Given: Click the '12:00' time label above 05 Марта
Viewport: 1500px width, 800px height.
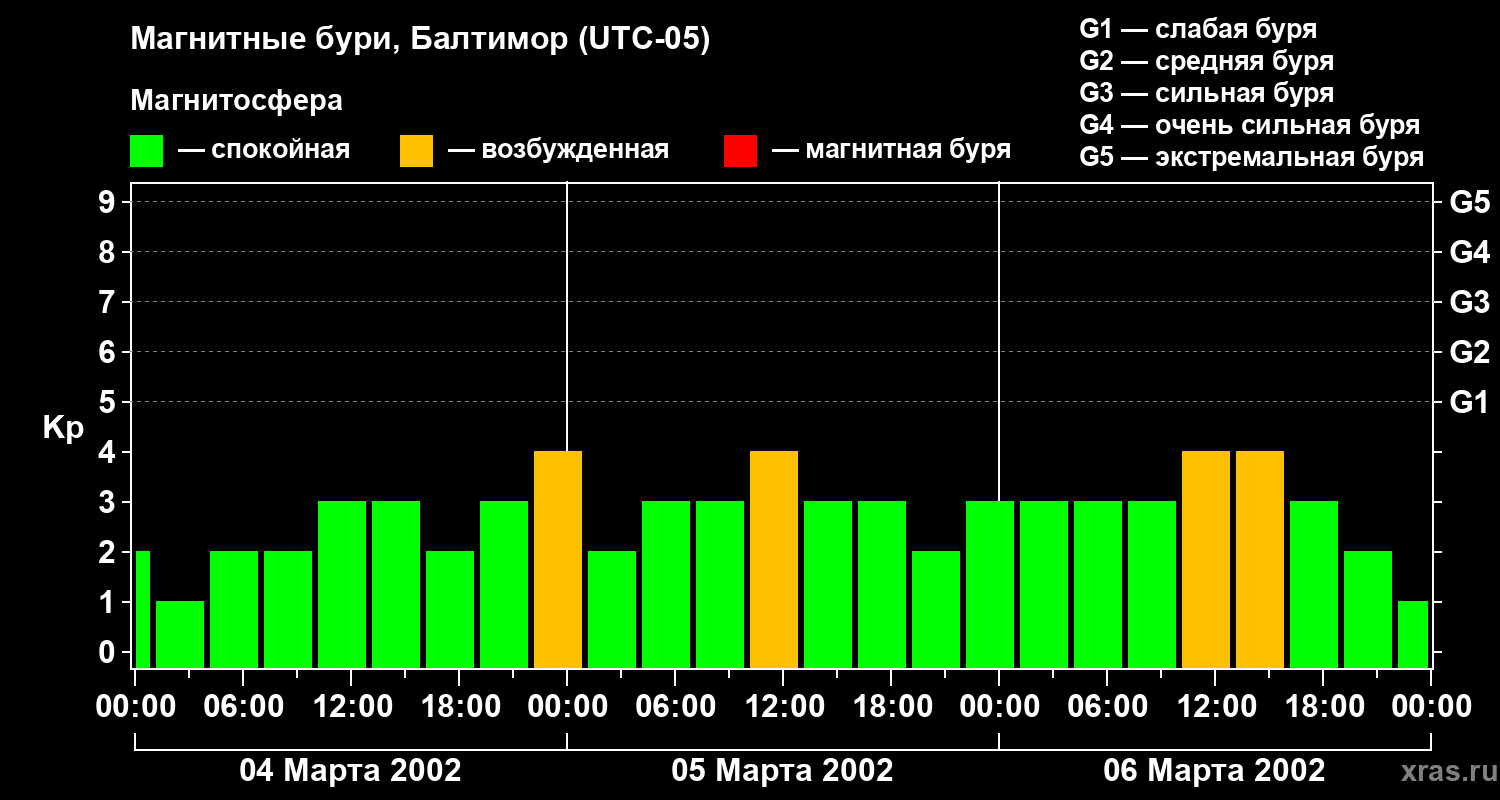Looking at the screenshot, I should [783, 706].
